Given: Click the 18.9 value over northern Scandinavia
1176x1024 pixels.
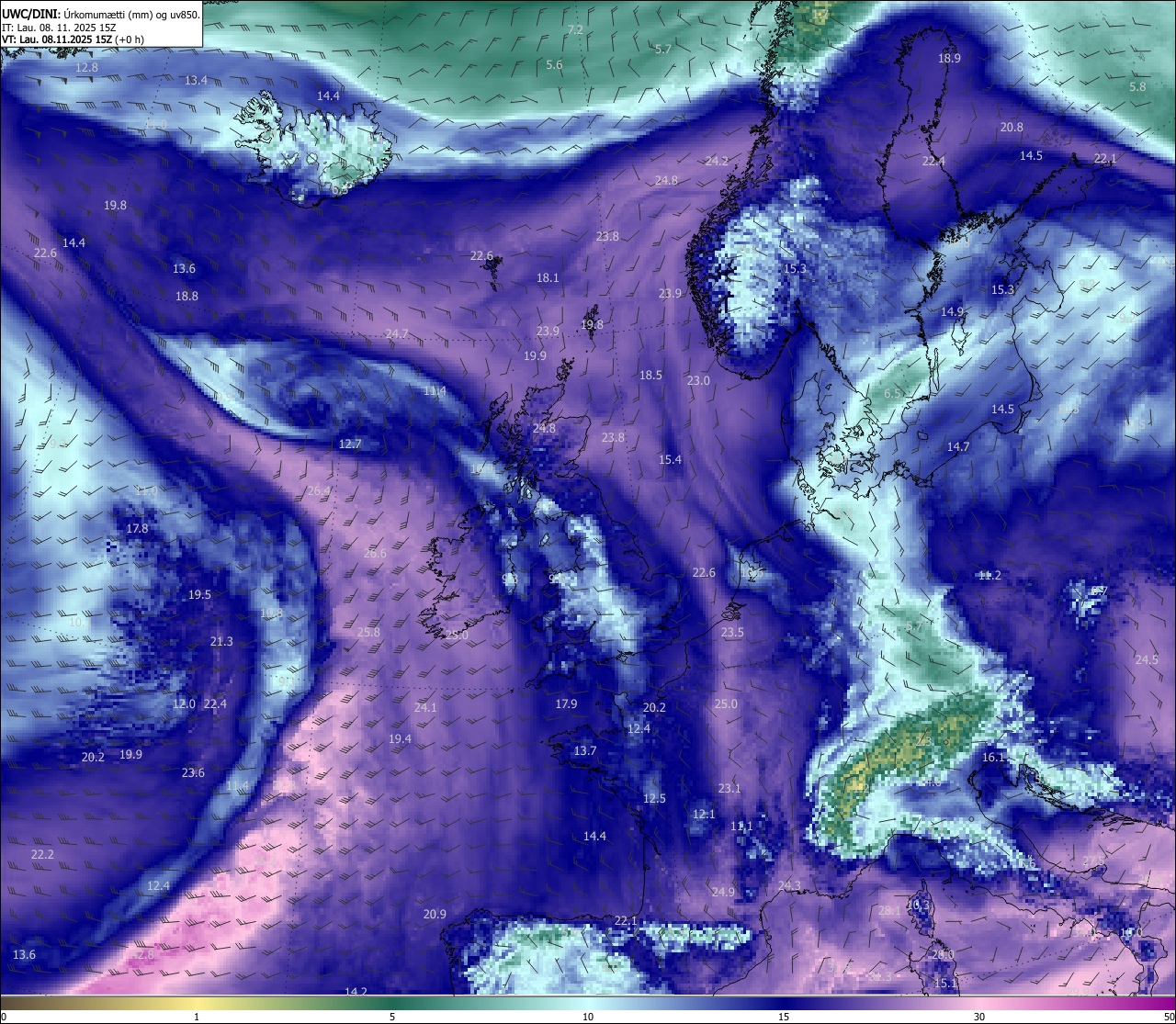Looking at the screenshot, I should pyautogui.click(x=949, y=59).
